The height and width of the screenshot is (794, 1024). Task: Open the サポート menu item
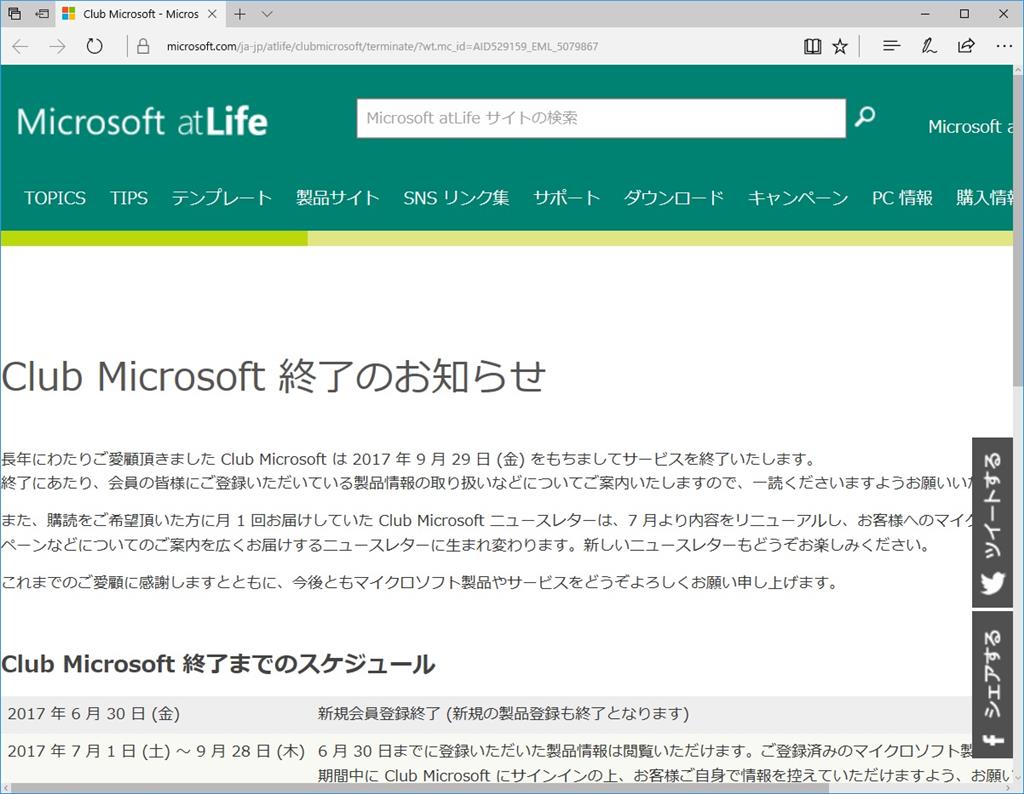[566, 198]
